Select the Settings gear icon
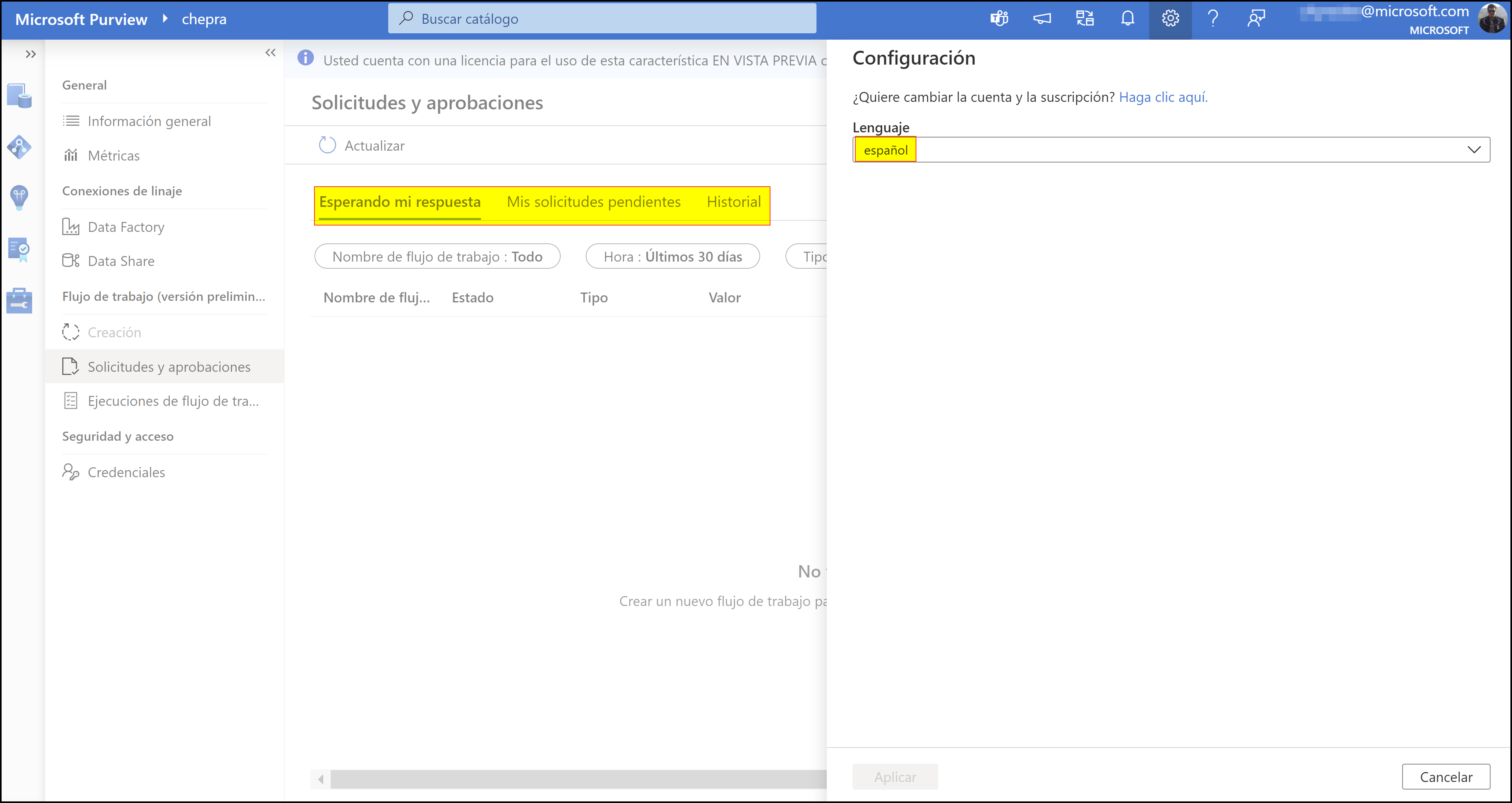The image size is (1512, 803). pyautogui.click(x=1171, y=18)
